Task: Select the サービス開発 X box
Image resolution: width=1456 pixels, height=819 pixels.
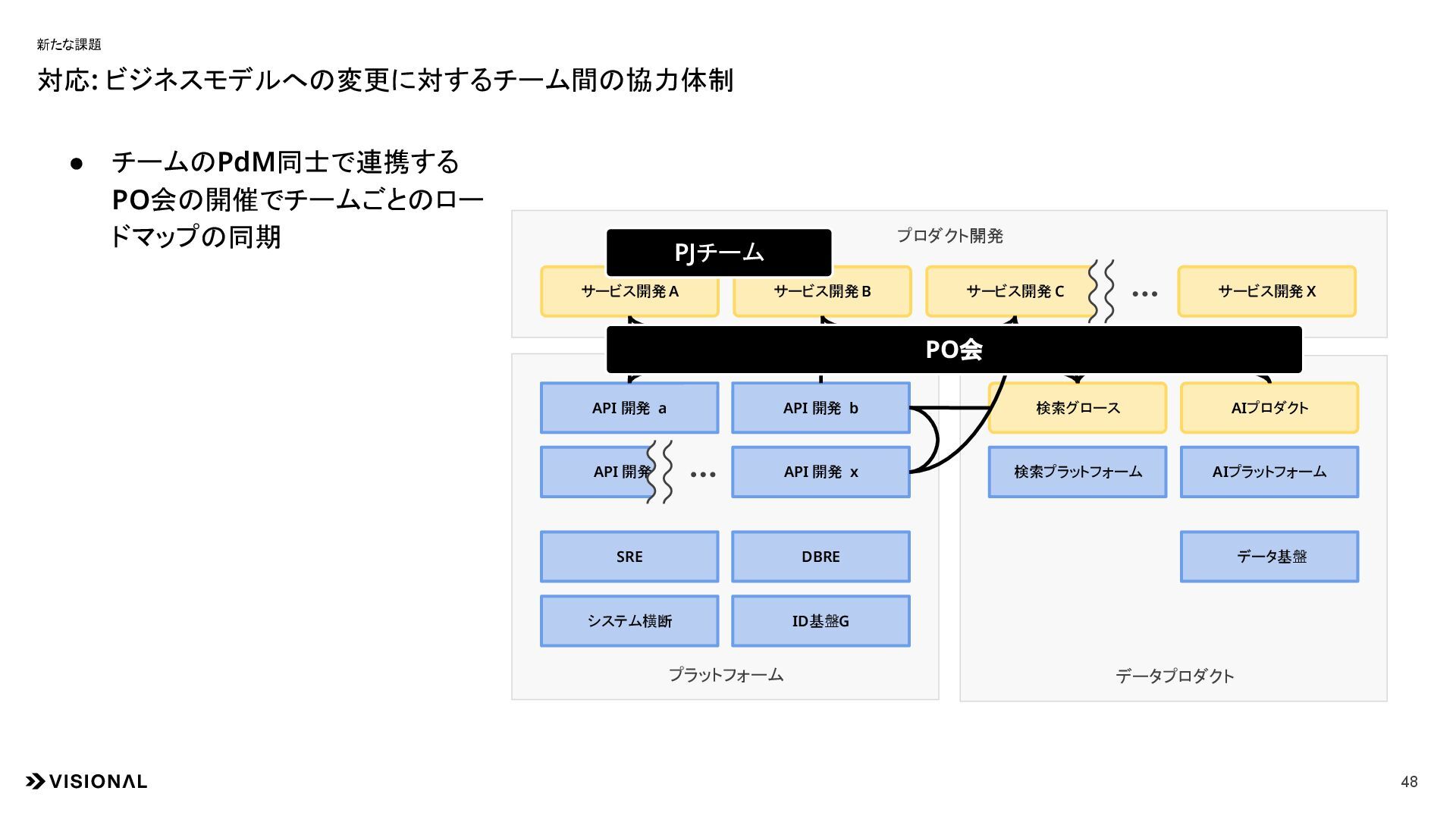Action: click(1266, 291)
